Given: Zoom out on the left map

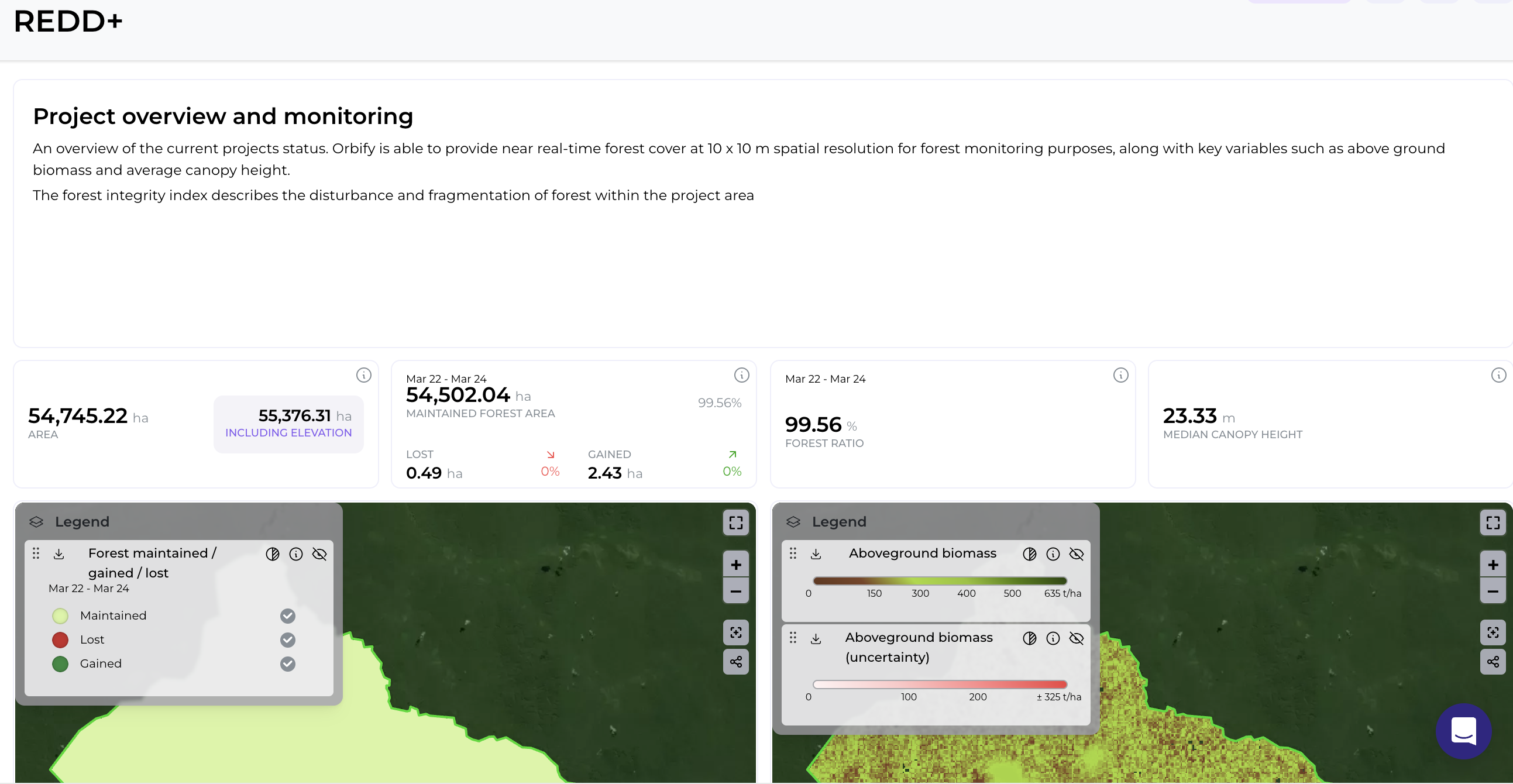Looking at the screenshot, I should [735, 591].
